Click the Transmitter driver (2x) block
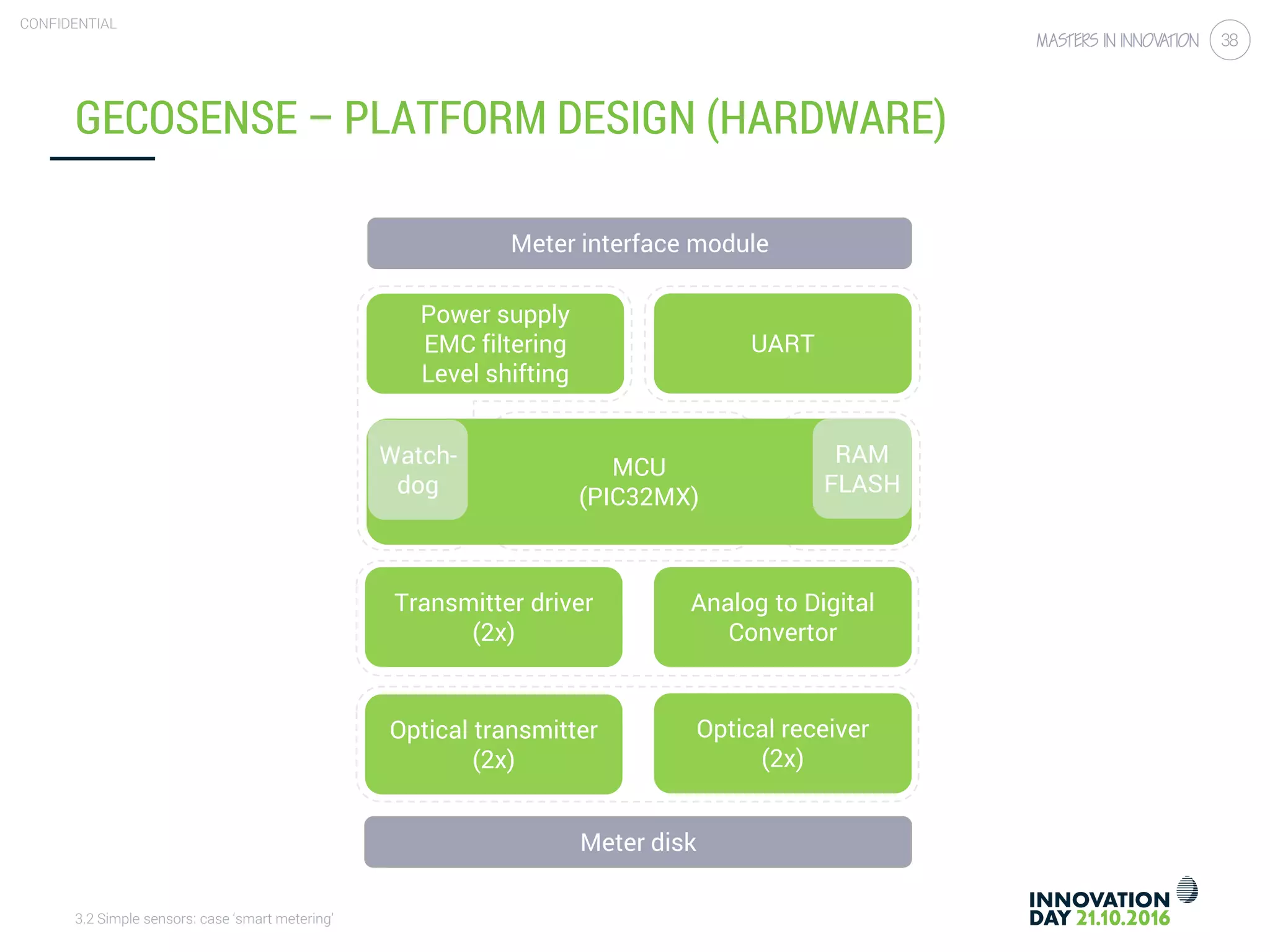This screenshot has height=952, width=1270. [494, 617]
